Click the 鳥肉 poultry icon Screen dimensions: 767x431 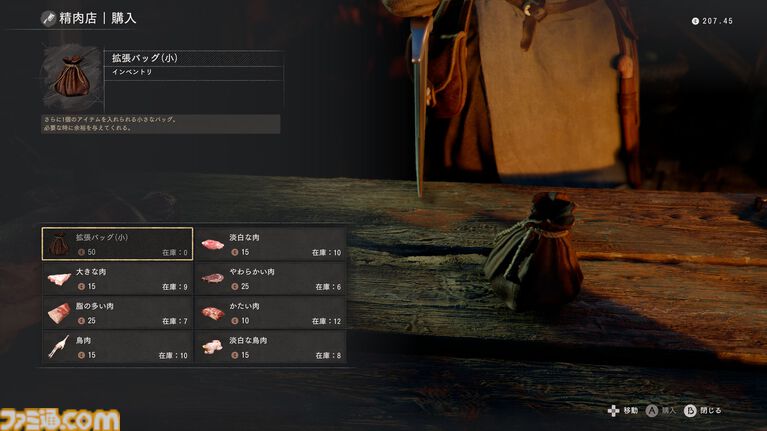click(x=59, y=347)
